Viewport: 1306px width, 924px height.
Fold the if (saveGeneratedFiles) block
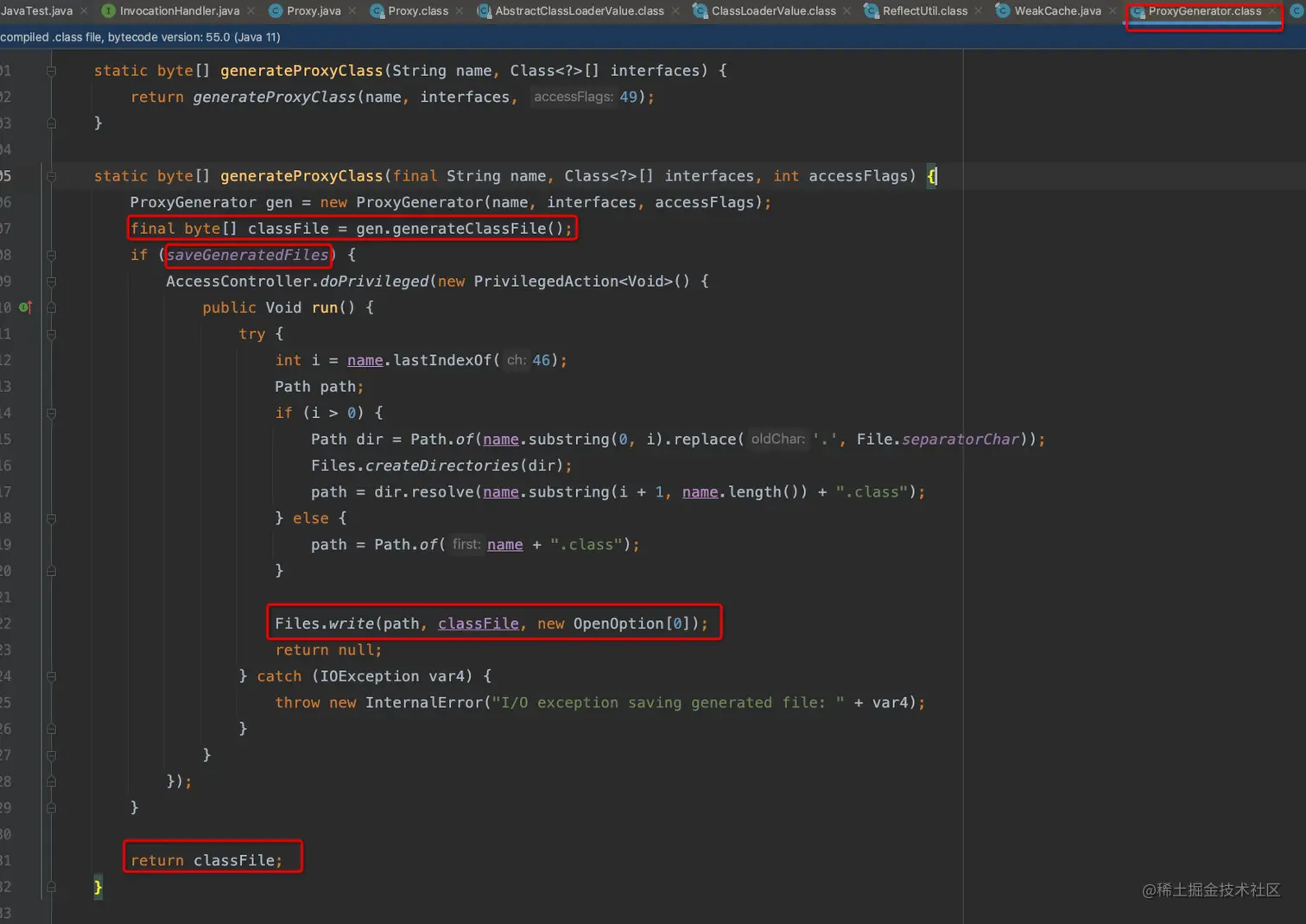click(x=51, y=255)
